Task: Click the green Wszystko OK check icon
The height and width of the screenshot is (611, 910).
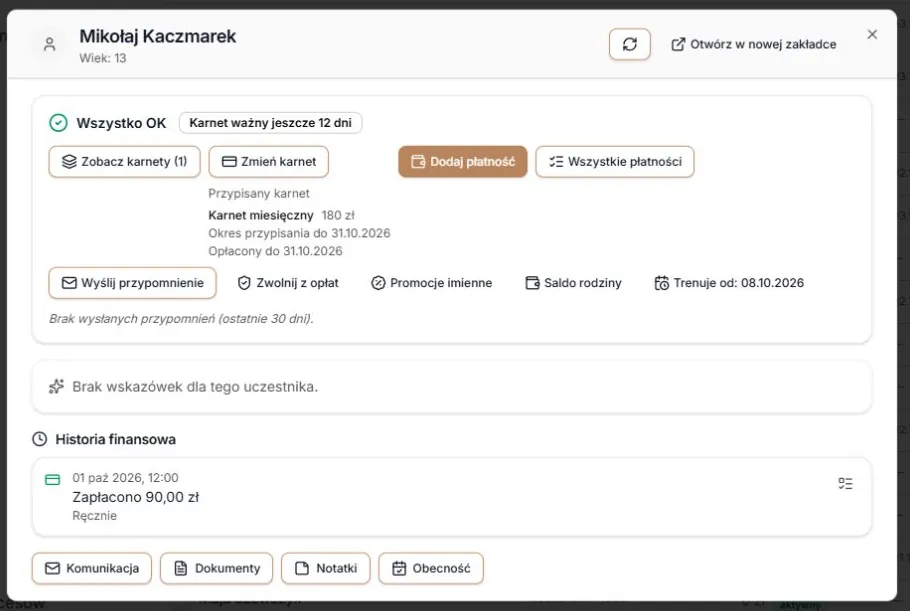Action: tap(58, 123)
